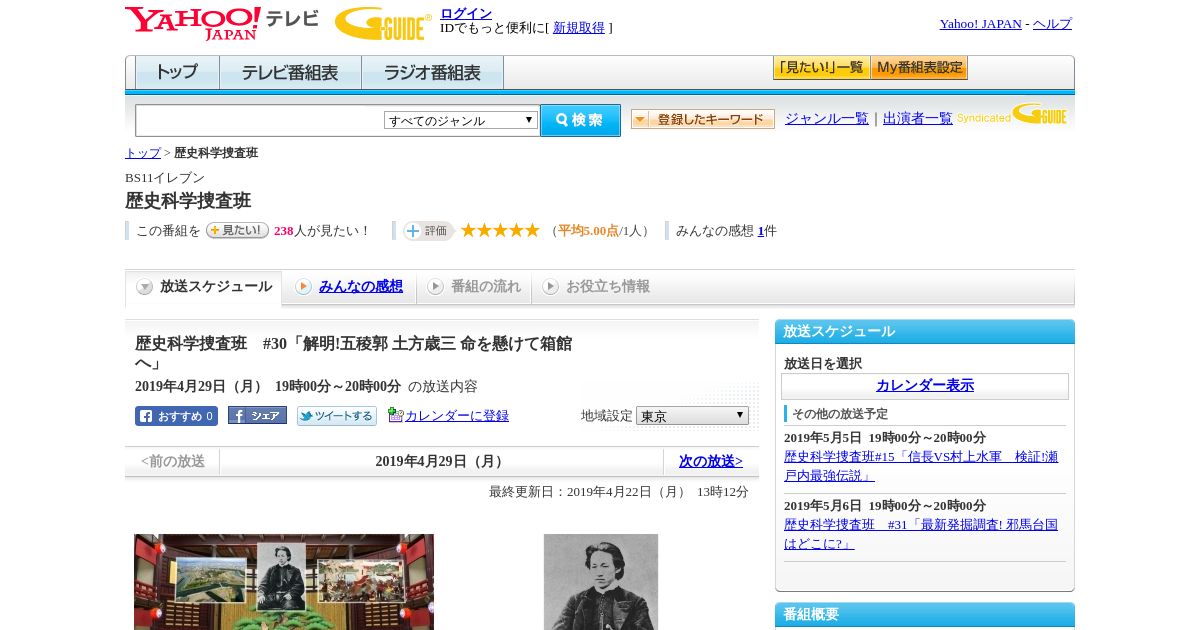Click the play icon of the 番組の流れ tab
This screenshot has height=630, width=1200.
coord(435,287)
